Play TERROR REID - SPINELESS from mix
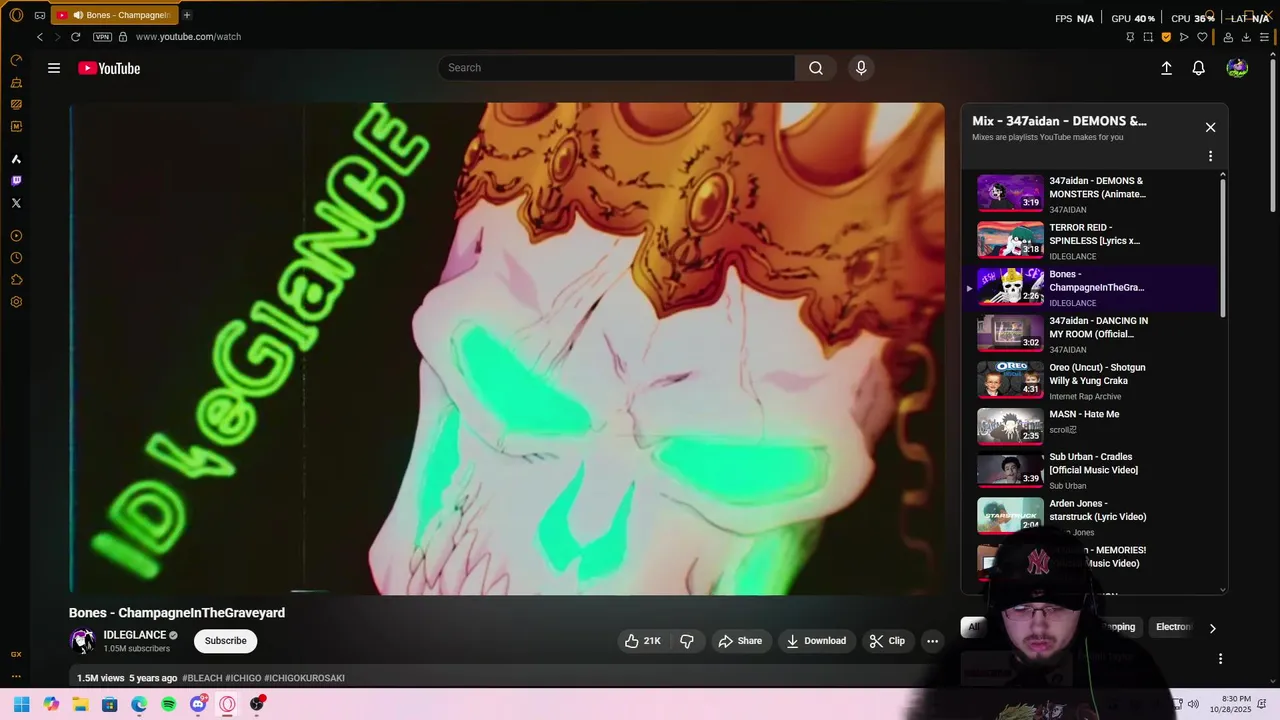The width and height of the screenshot is (1280, 720). (x=1090, y=241)
